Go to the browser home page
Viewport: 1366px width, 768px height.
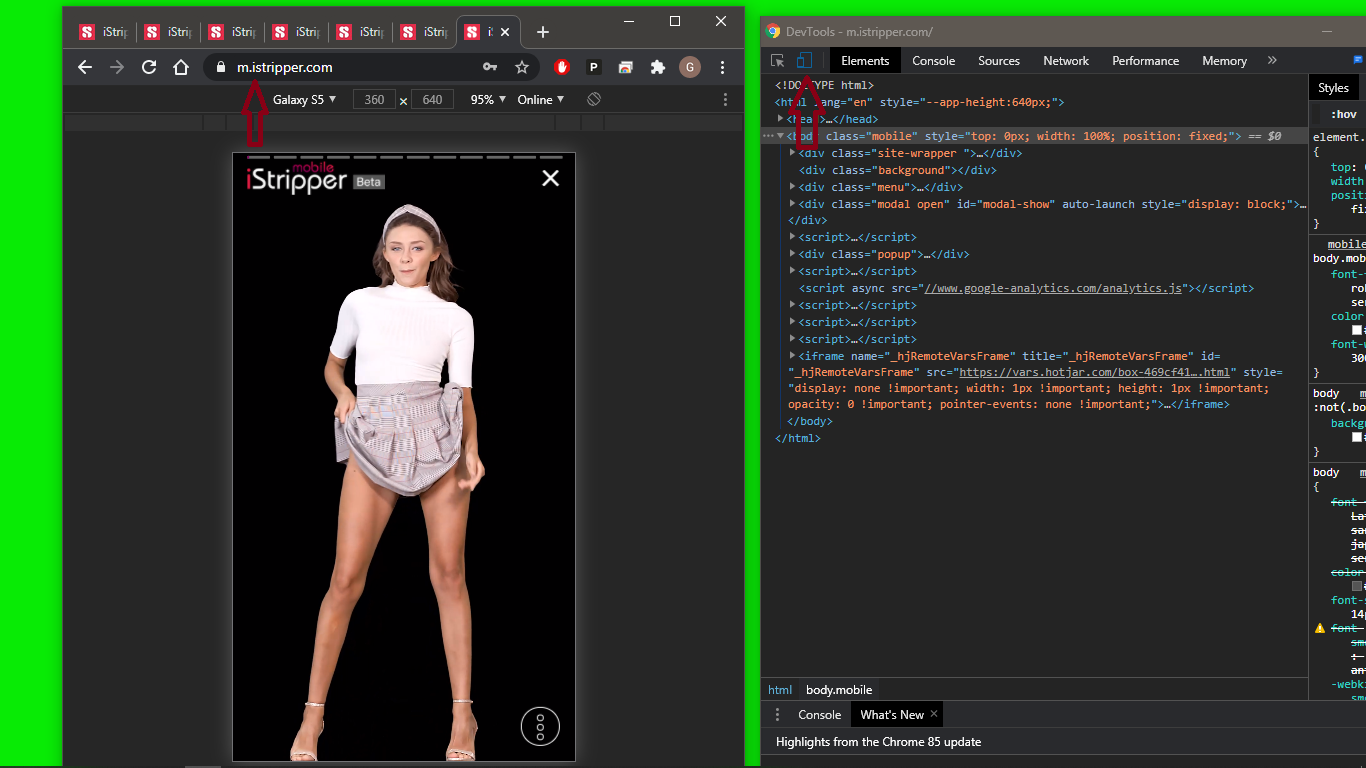pyautogui.click(x=181, y=67)
